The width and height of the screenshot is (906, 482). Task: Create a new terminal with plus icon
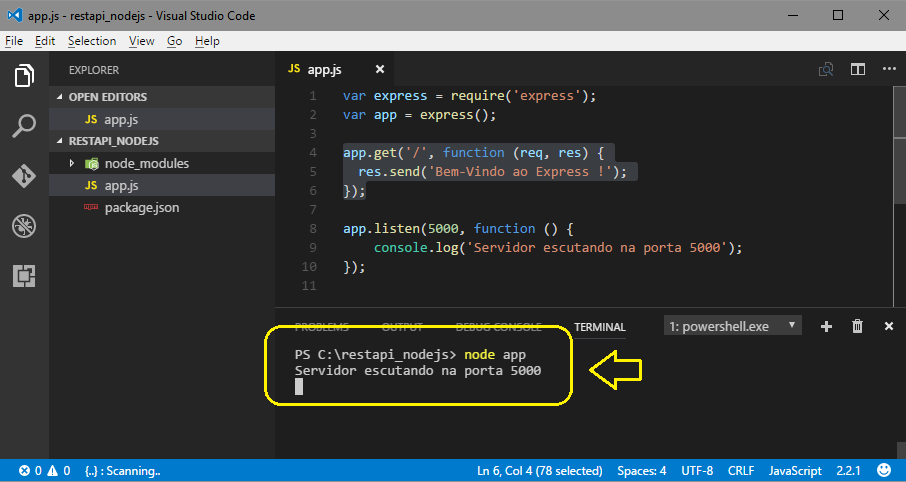(826, 327)
